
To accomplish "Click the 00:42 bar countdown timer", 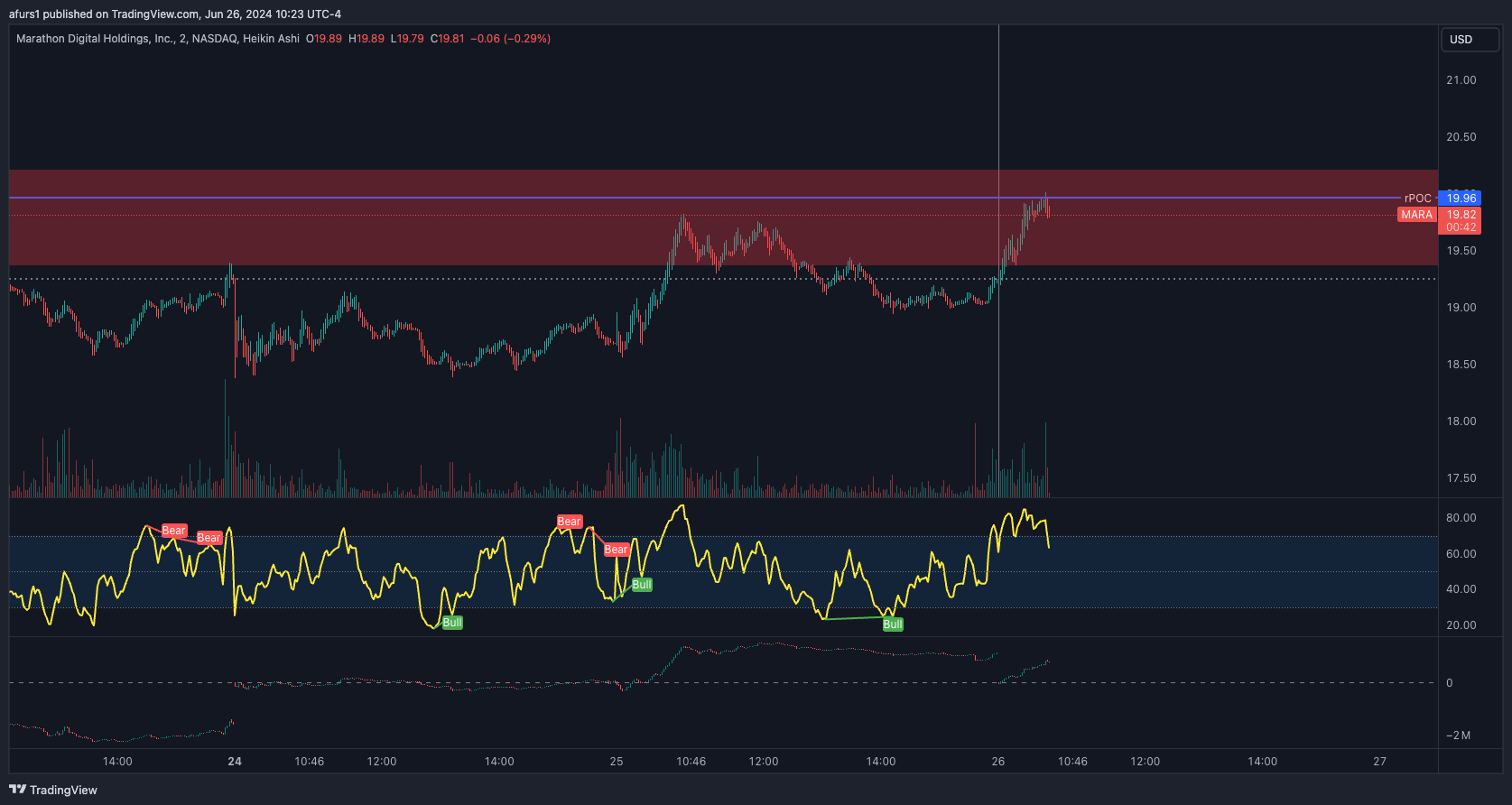I will [x=1461, y=227].
